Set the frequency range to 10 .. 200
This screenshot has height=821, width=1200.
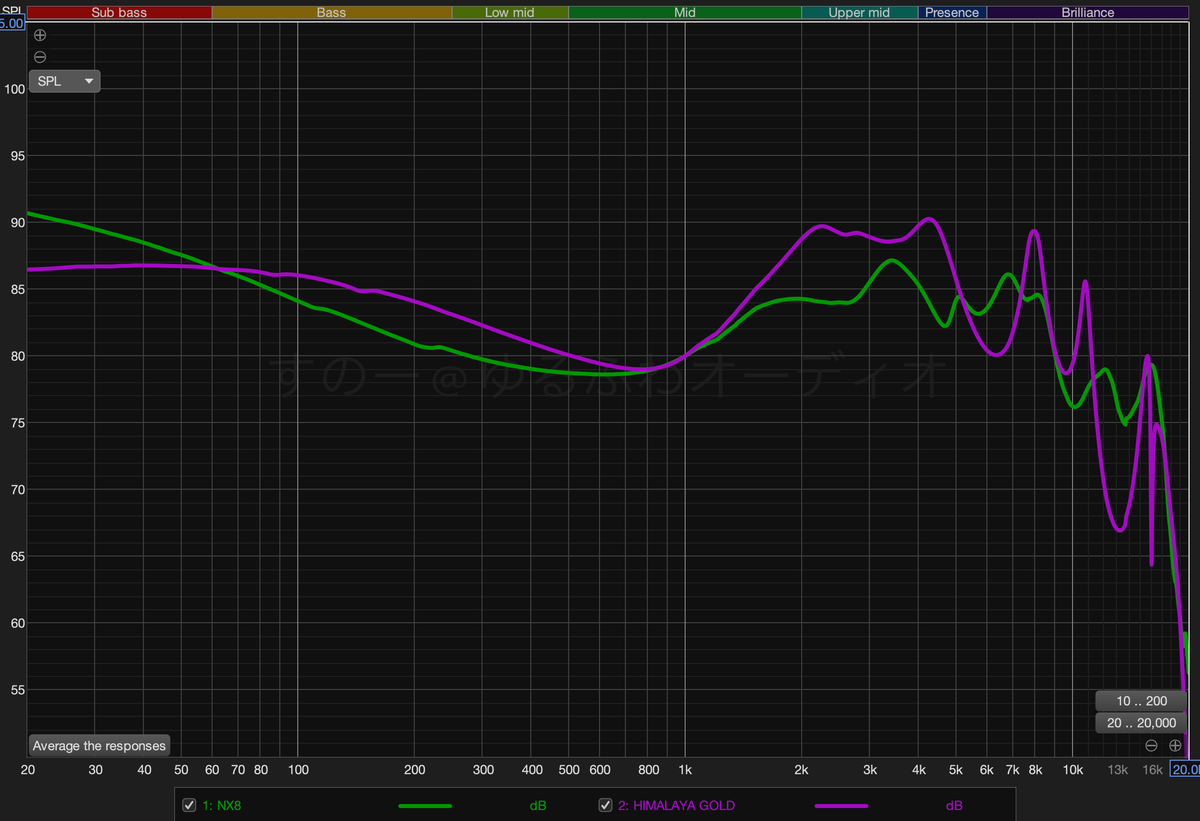[1141, 701]
